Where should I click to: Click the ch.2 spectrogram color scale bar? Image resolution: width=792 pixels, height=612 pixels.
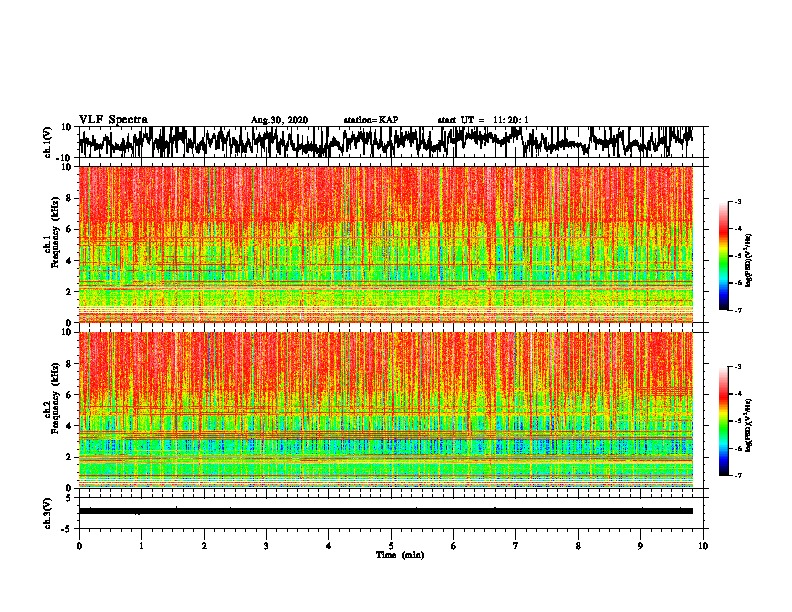point(723,421)
